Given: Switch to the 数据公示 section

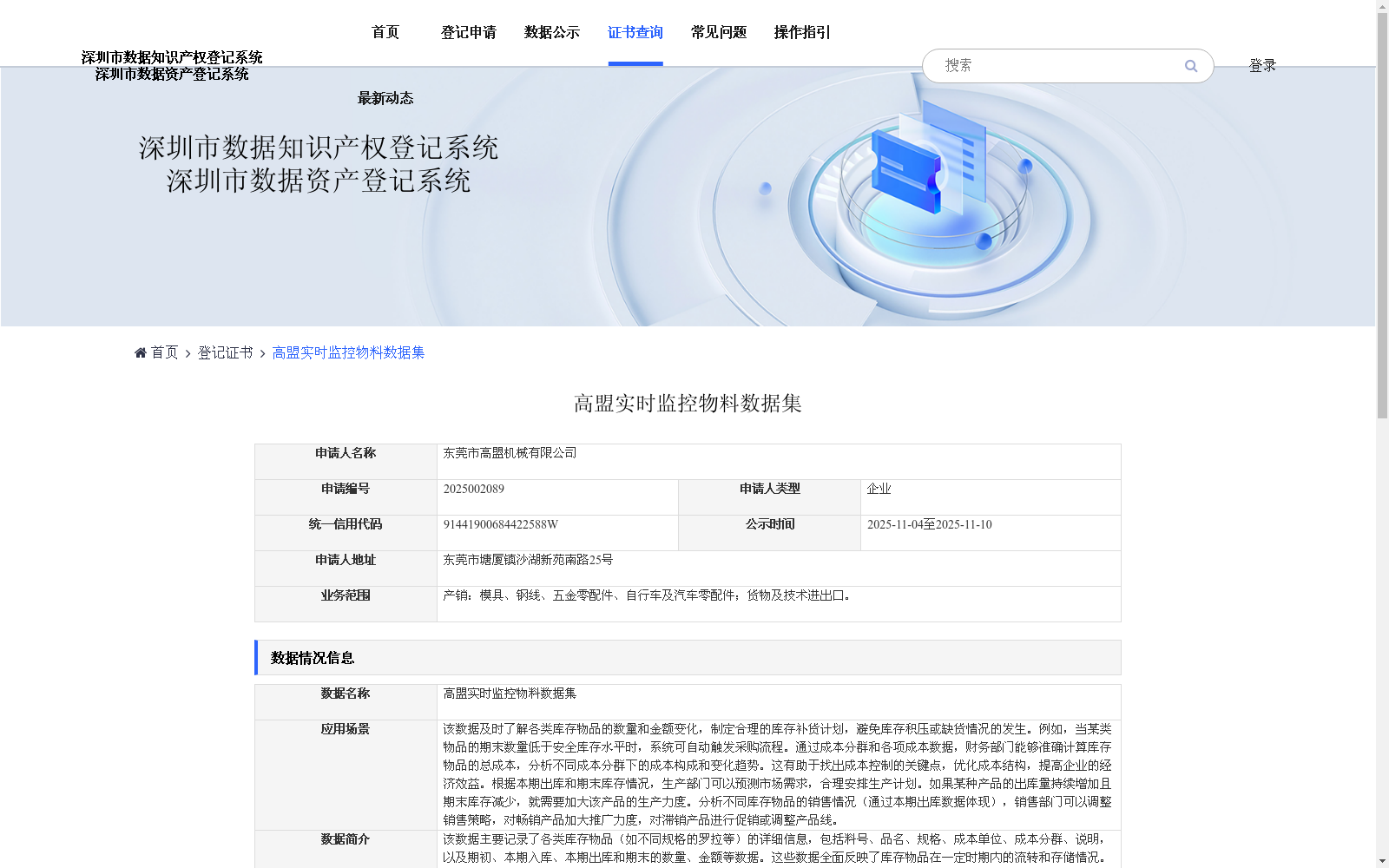Looking at the screenshot, I should coord(550,32).
